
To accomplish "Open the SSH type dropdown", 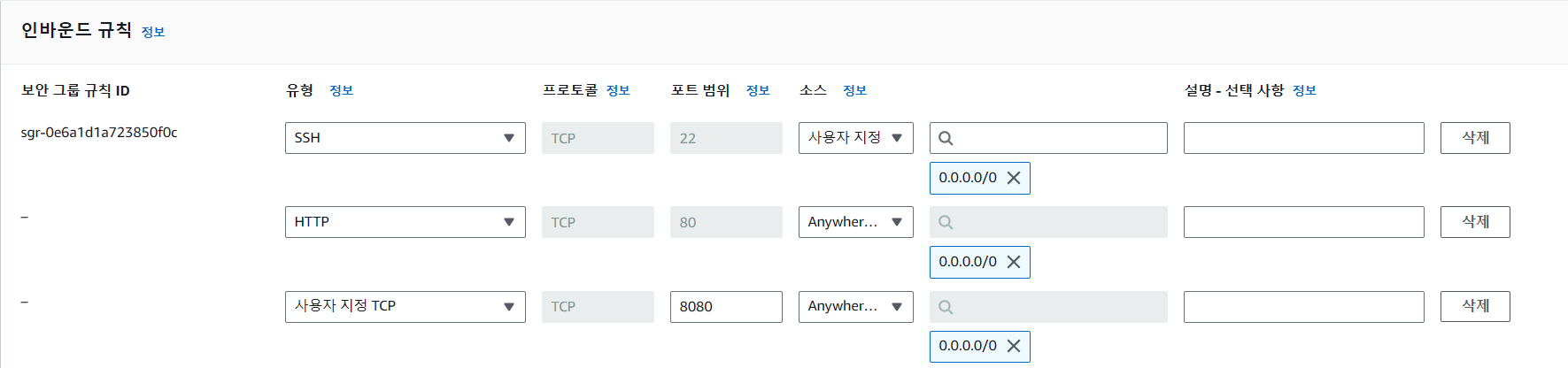I will 406,138.
